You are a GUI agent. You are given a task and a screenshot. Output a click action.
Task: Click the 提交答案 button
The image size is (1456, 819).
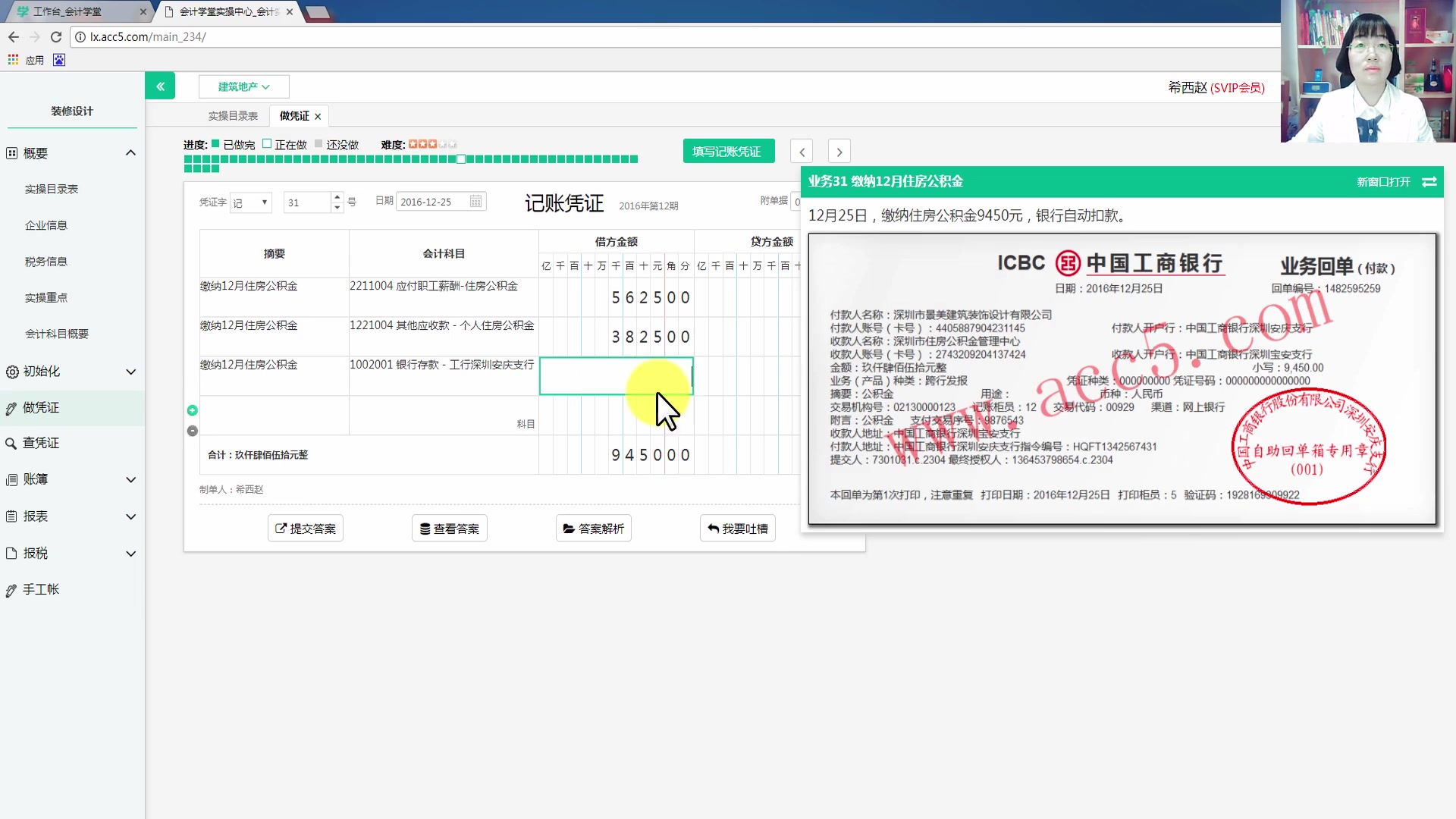point(305,528)
